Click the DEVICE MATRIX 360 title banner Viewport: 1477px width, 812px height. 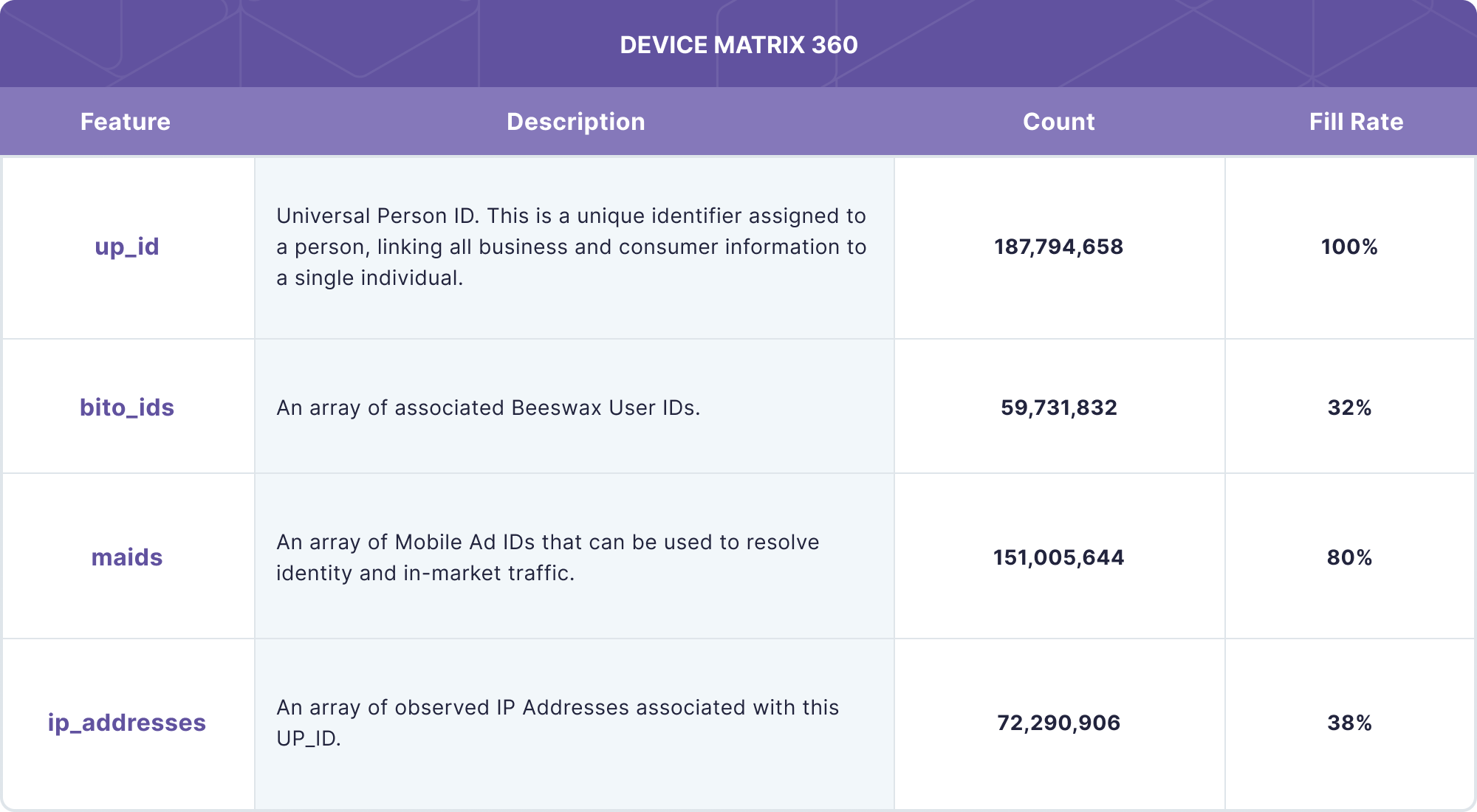click(x=737, y=44)
